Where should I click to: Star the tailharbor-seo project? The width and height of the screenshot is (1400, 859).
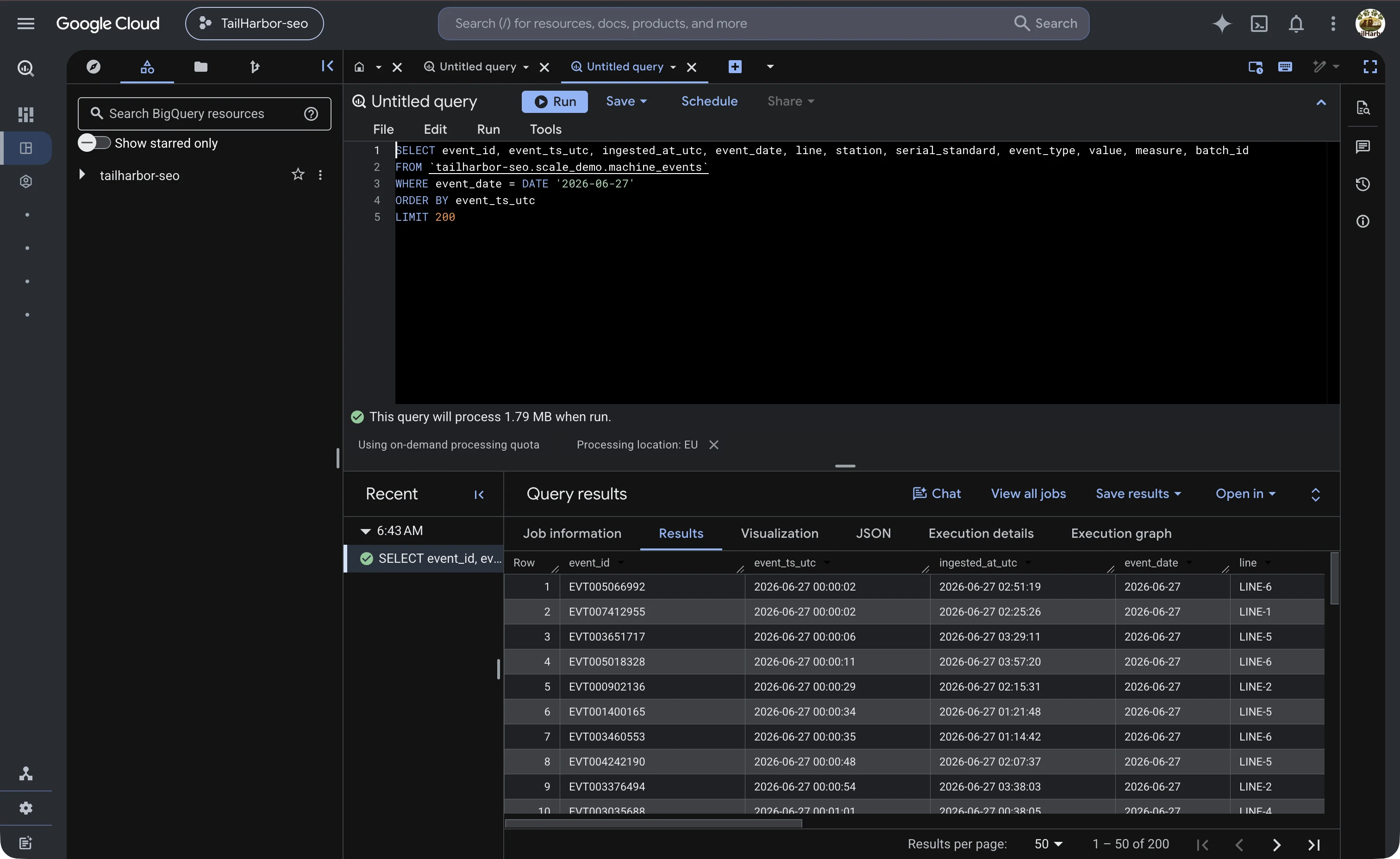298,174
